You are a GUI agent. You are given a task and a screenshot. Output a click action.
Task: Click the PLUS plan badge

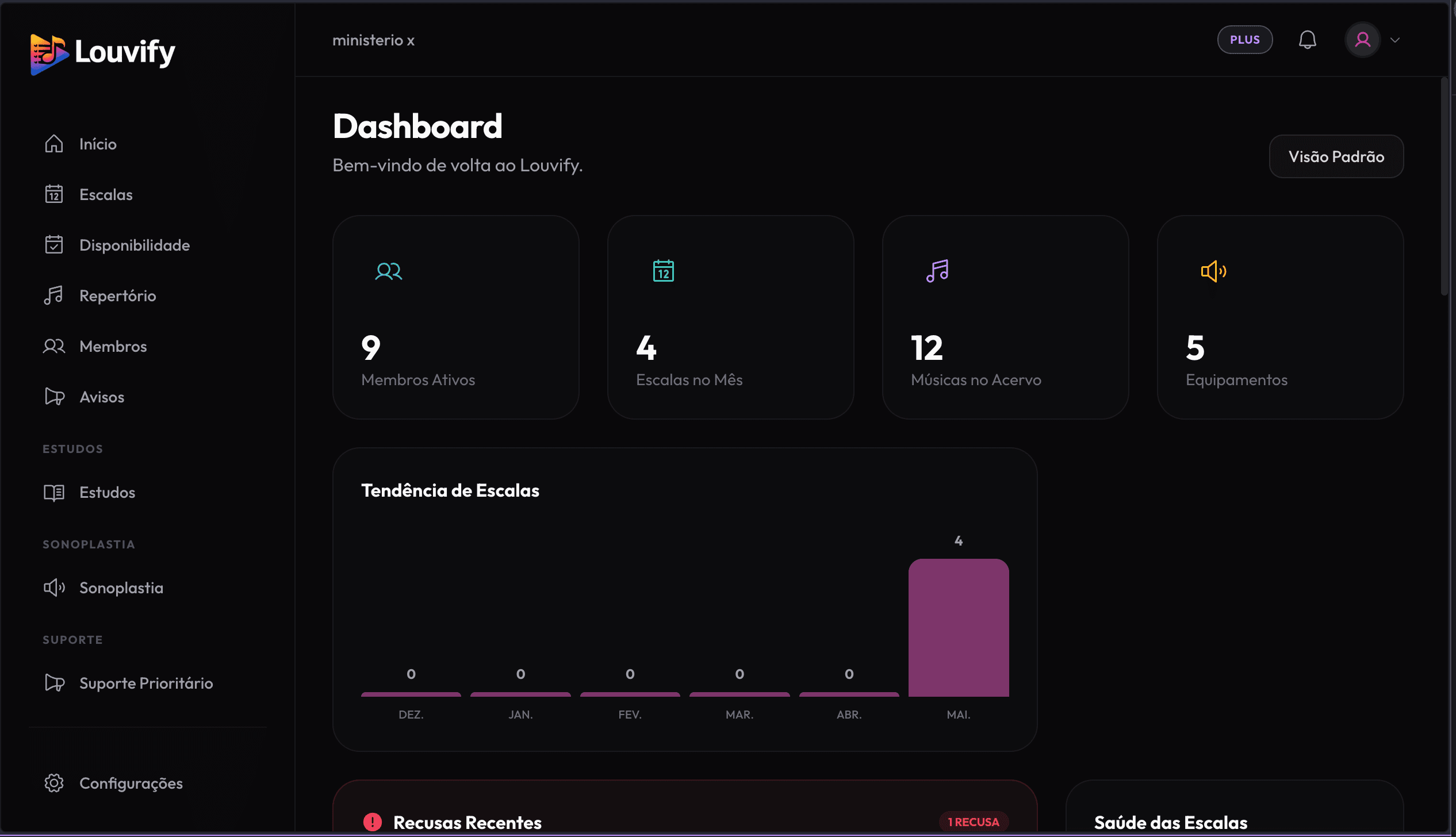1244,40
